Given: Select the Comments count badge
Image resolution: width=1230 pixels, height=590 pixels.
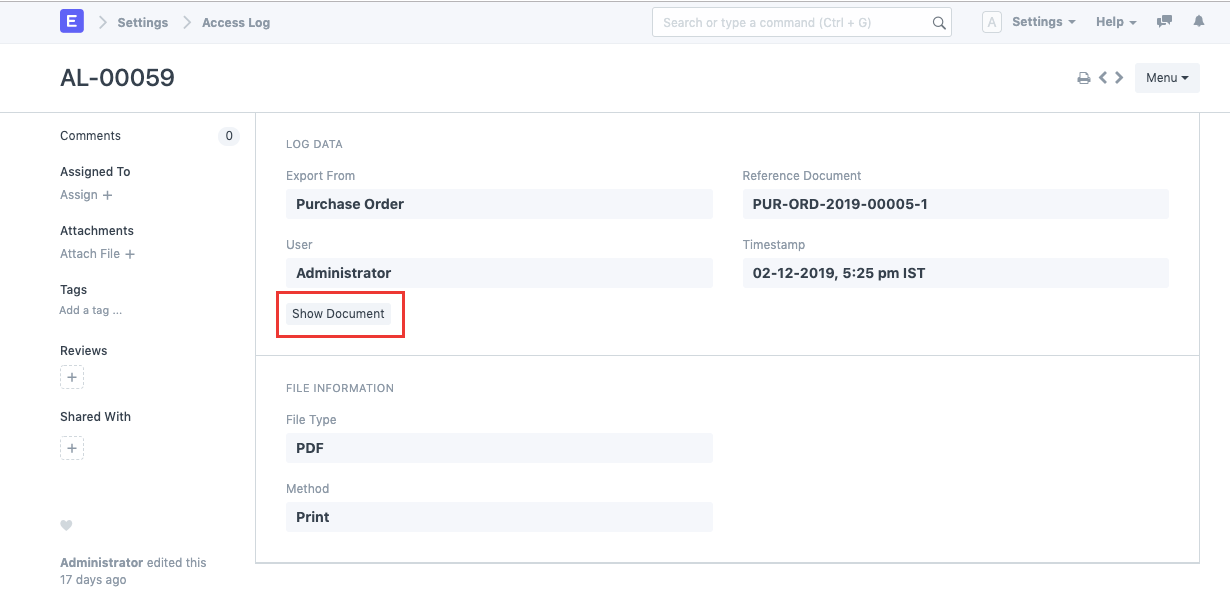Looking at the screenshot, I should 228,136.
